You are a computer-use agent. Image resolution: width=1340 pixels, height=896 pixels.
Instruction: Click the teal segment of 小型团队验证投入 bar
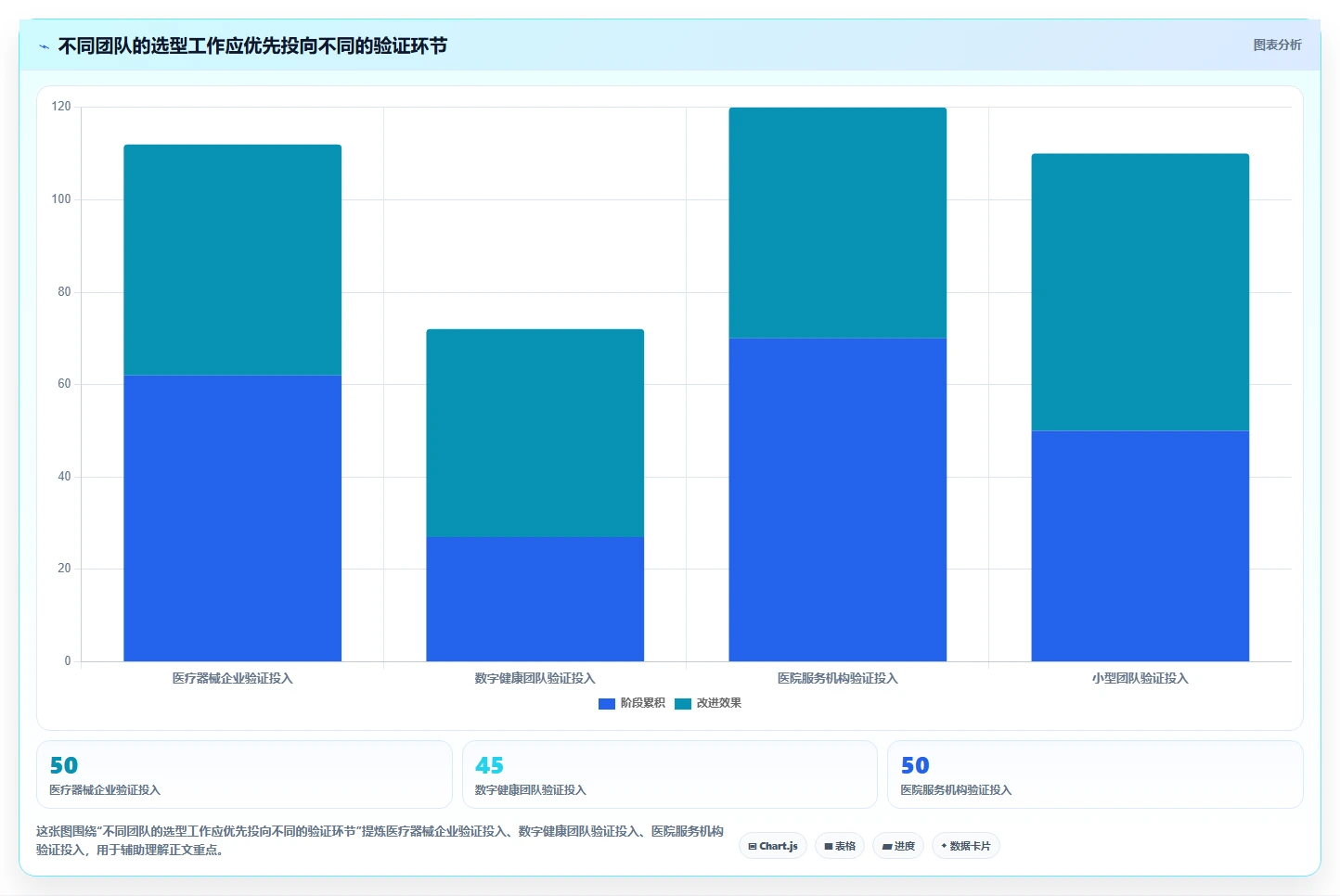coord(1140,292)
